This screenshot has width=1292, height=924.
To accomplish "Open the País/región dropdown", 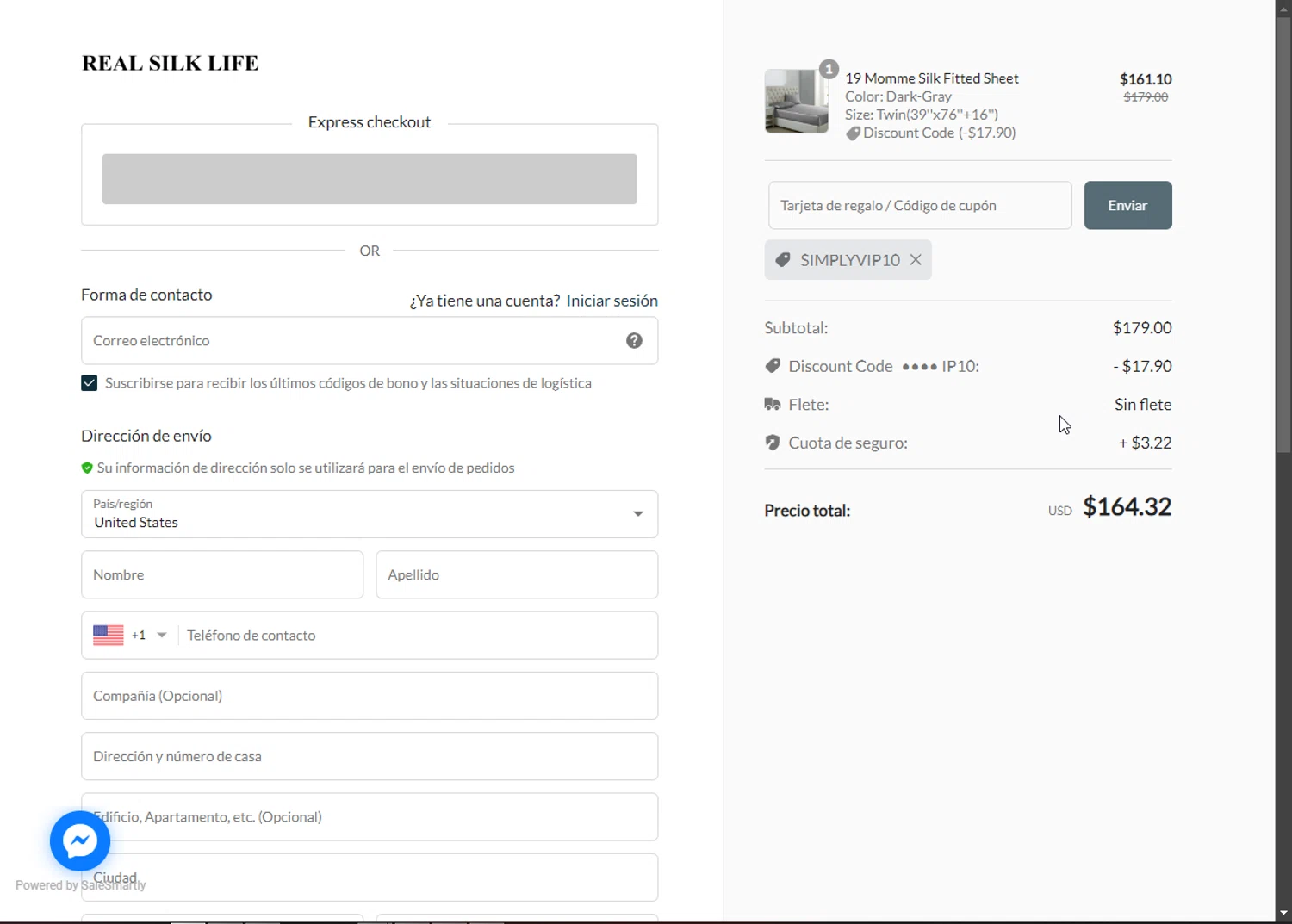I will tap(370, 514).
